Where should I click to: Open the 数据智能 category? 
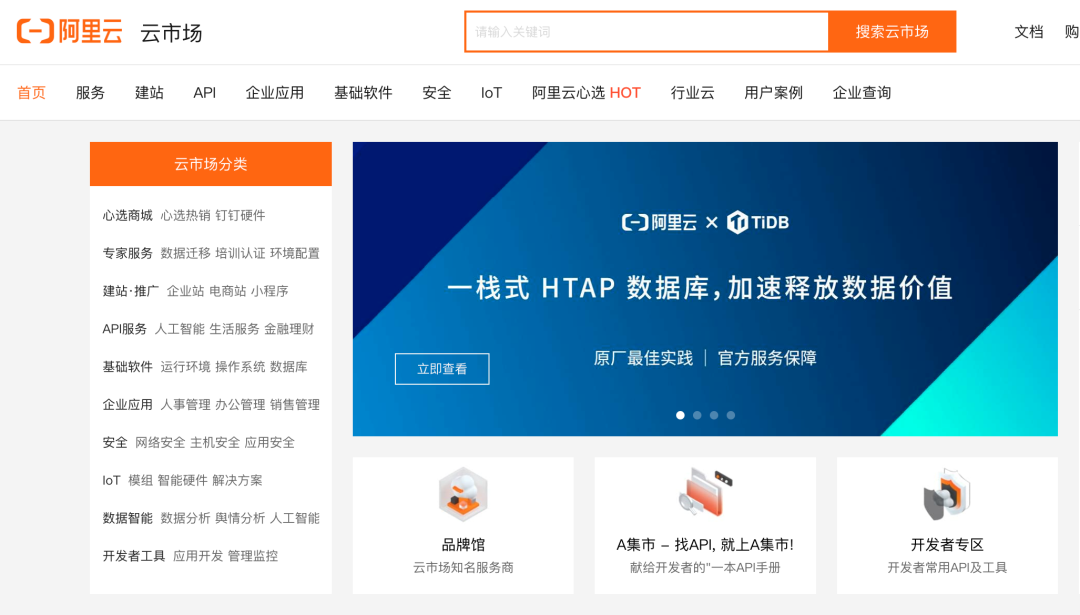click(x=127, y=519)
